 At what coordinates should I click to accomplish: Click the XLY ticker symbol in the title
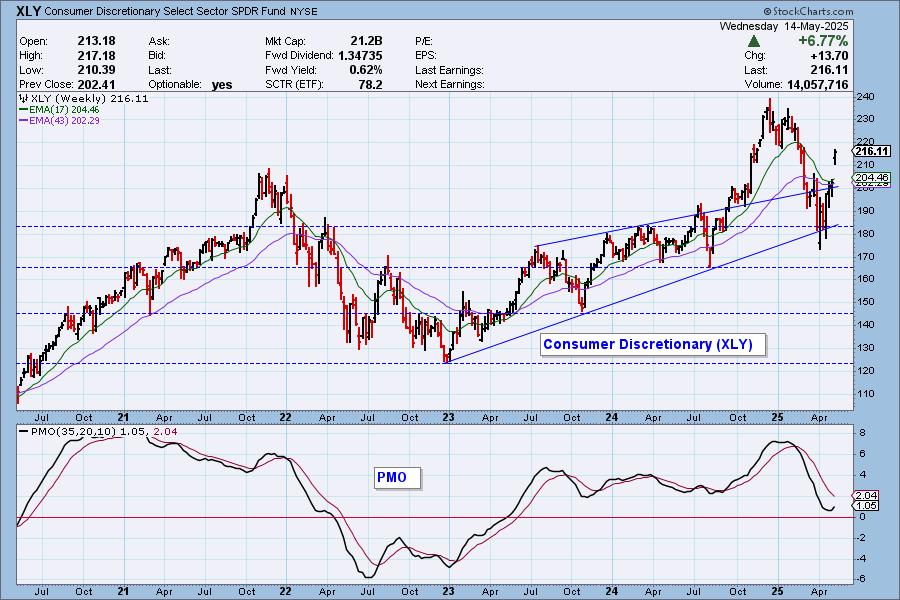tap(28, 11)
